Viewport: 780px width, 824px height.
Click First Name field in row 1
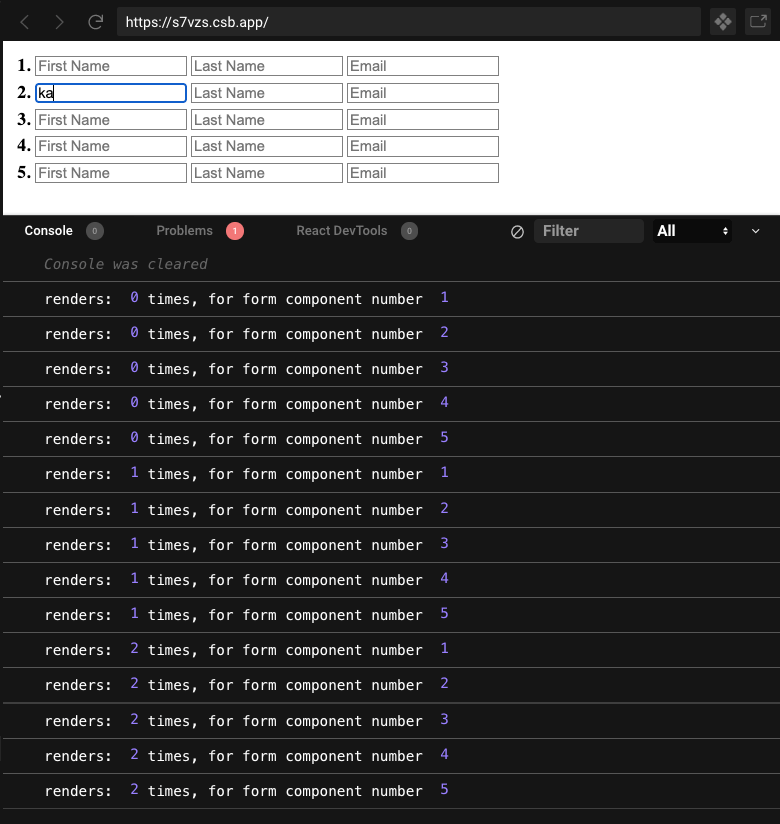tap(111, 66)
